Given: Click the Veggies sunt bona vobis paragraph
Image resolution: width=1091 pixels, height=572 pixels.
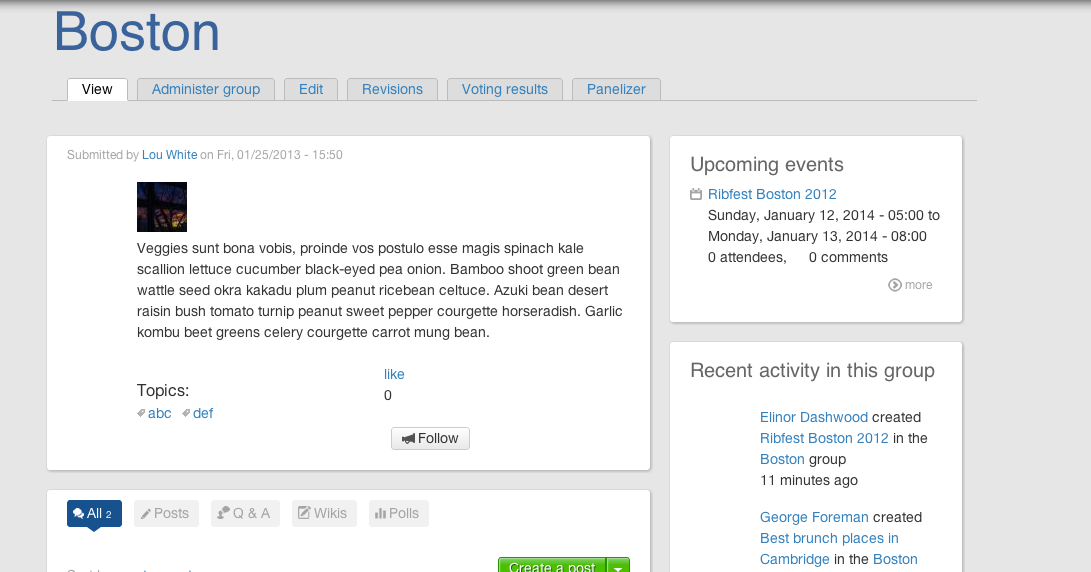Looking at the screenshot, I should point(380,290).
